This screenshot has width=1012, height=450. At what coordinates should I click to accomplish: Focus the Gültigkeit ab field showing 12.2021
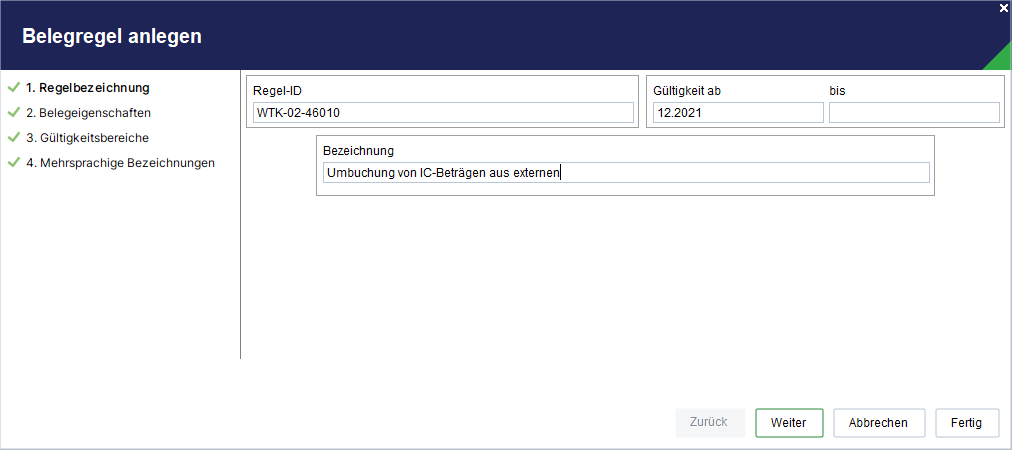tap(738, 113)
